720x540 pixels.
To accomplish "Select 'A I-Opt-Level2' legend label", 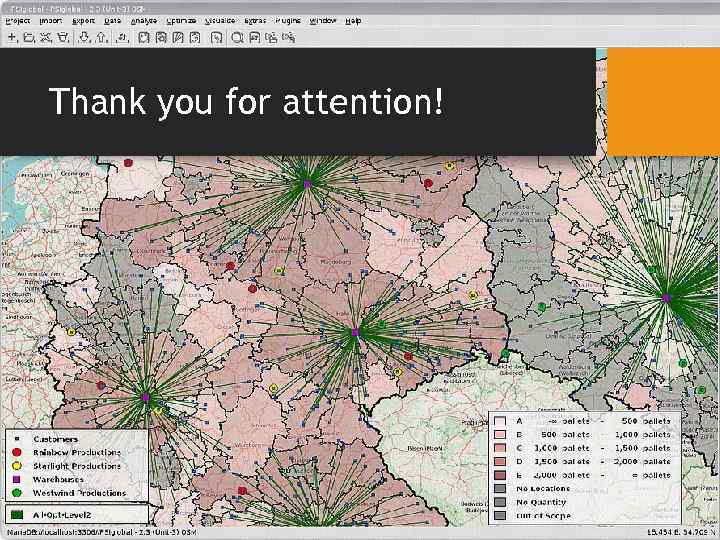I will coord(62,515).
